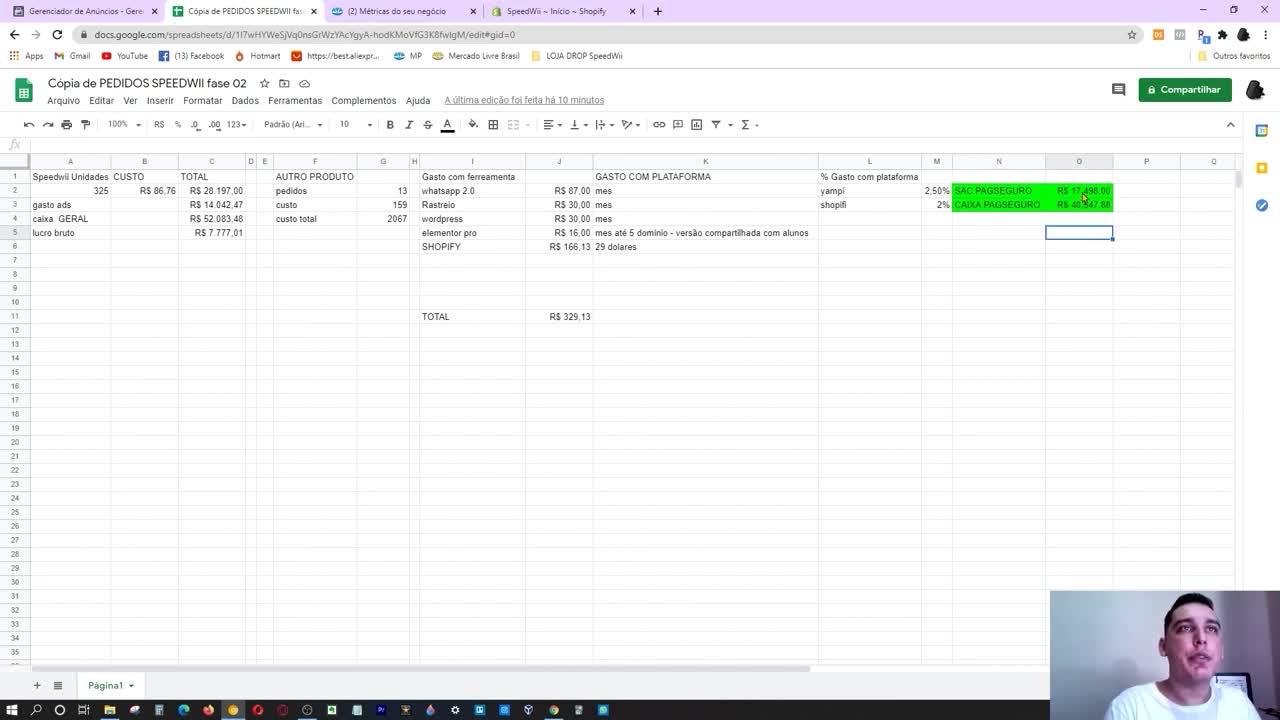Click the Windows Start button
This screenshot has width=1280, height=720.
(12, 710)
